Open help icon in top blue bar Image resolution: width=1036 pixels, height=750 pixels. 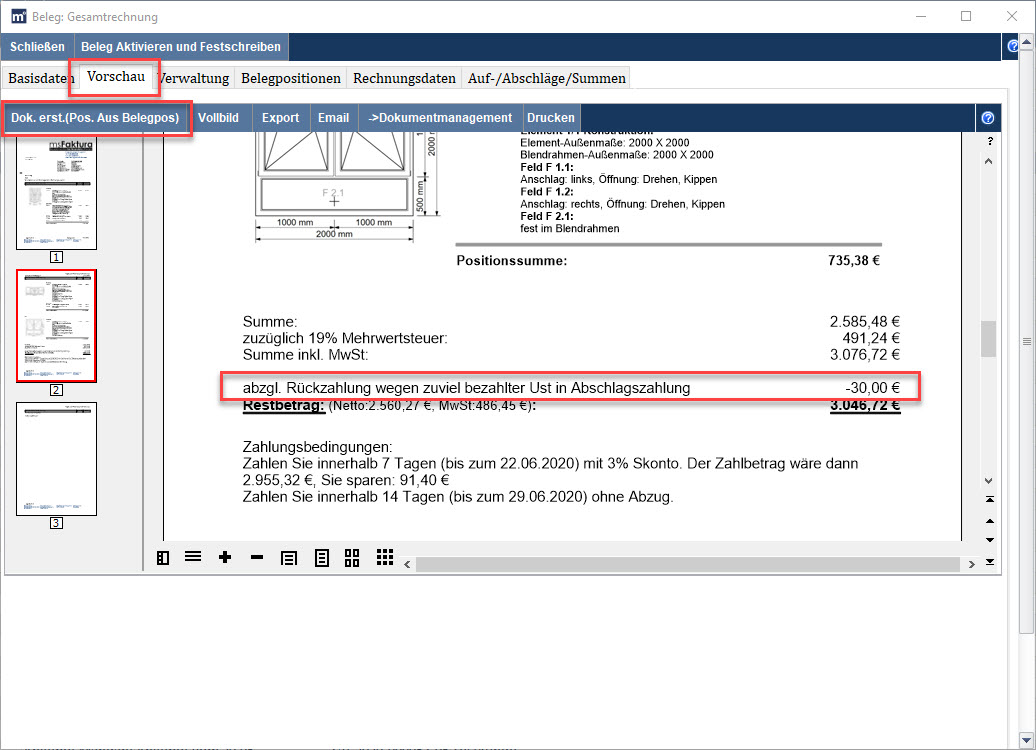[1012, 46]
